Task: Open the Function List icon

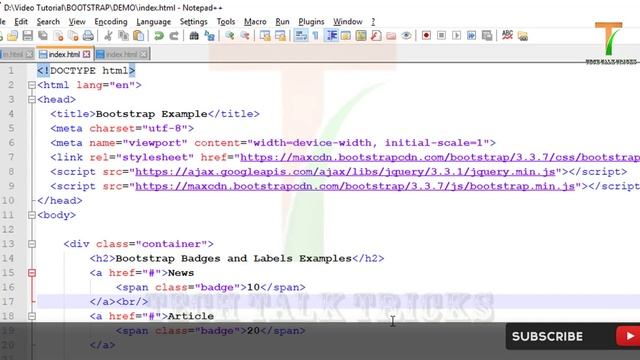Action: [x=376, y=36]
